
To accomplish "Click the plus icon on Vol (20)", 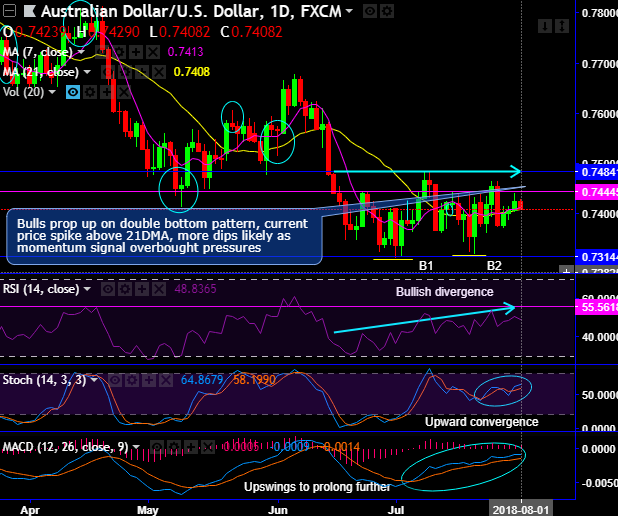I will point(107,92).
